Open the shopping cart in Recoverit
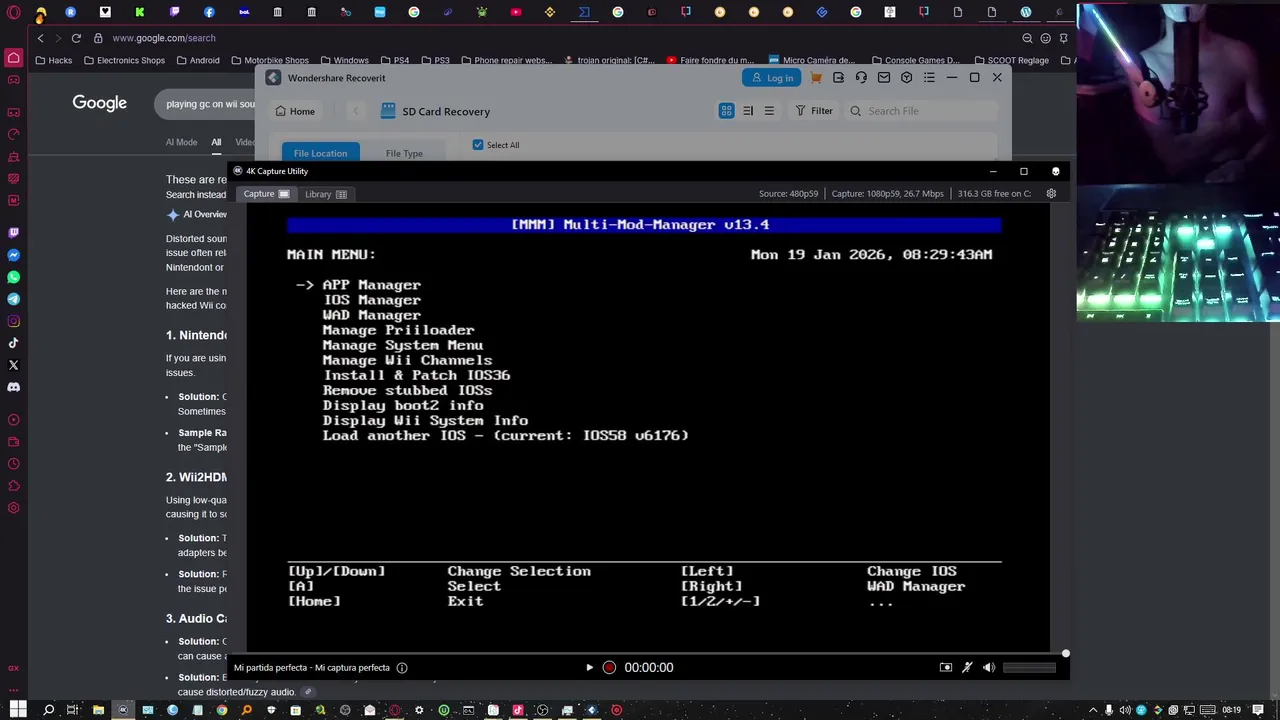1280x720 pixels. click(816, 78)
